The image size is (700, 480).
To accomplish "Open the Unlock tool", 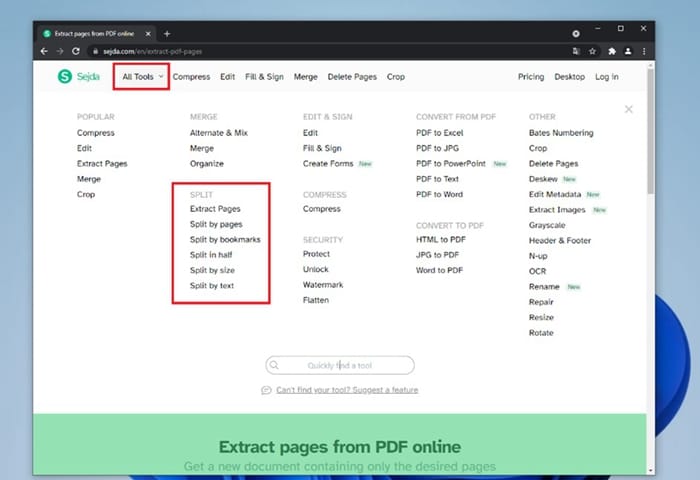I will tap(316, 269).
